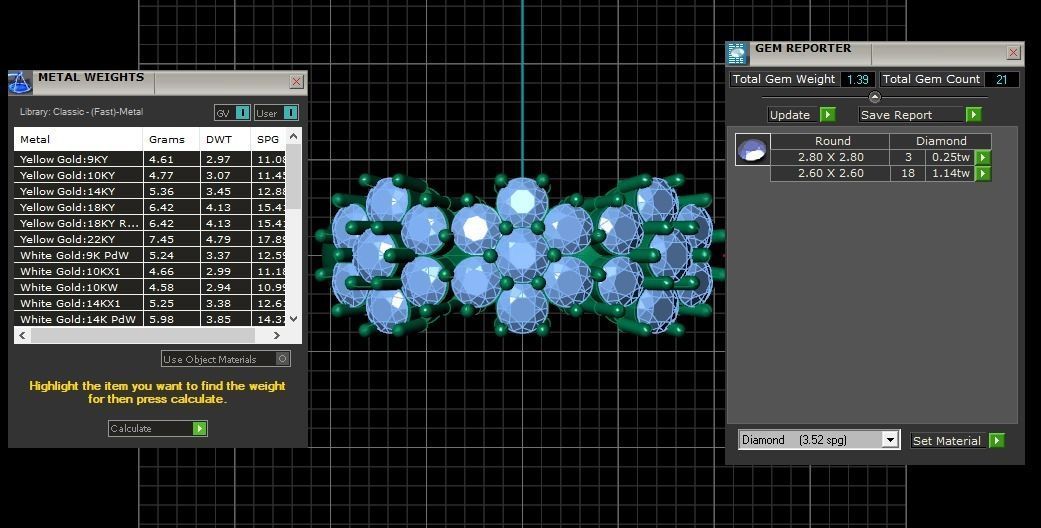Image resolution: width=1041 pixels, height=528 pixels.
Task: Click green arrow beside 0.25tw row
Action: [983, 157]
